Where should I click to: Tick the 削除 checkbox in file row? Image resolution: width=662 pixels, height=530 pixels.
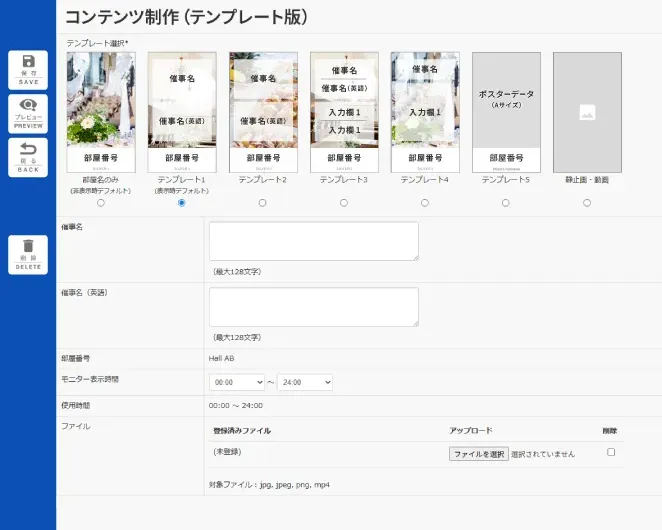(x=611, y=452)
